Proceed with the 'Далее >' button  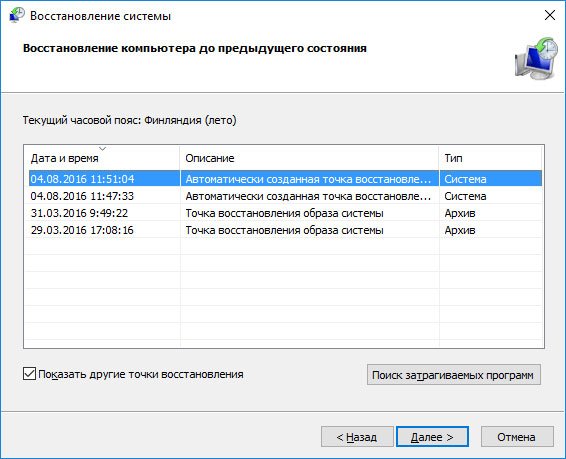pos(432,437)
